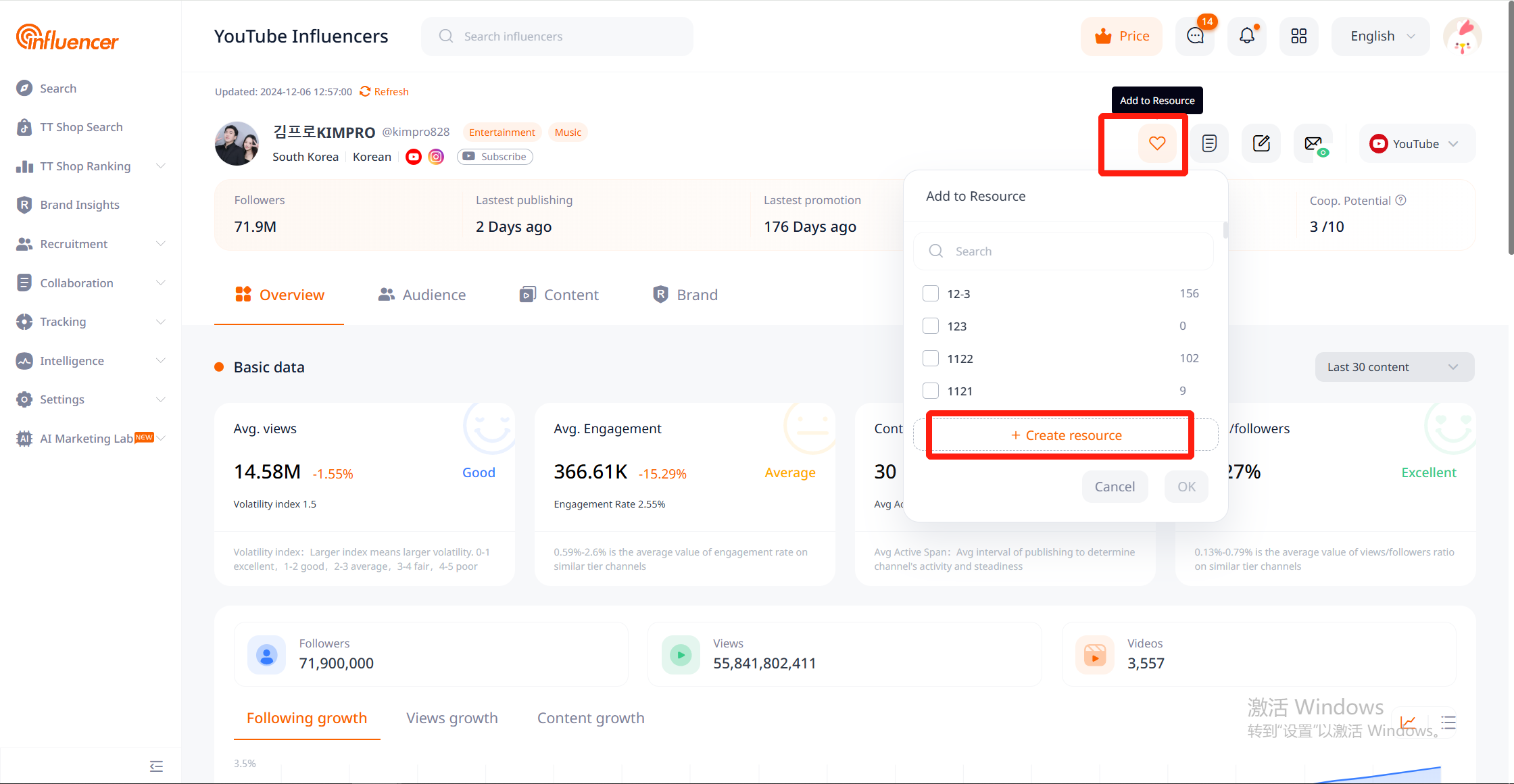This screenshot has width=1514, height=784.
Task: Click the notification bell icon
Action: (1246, 36)
